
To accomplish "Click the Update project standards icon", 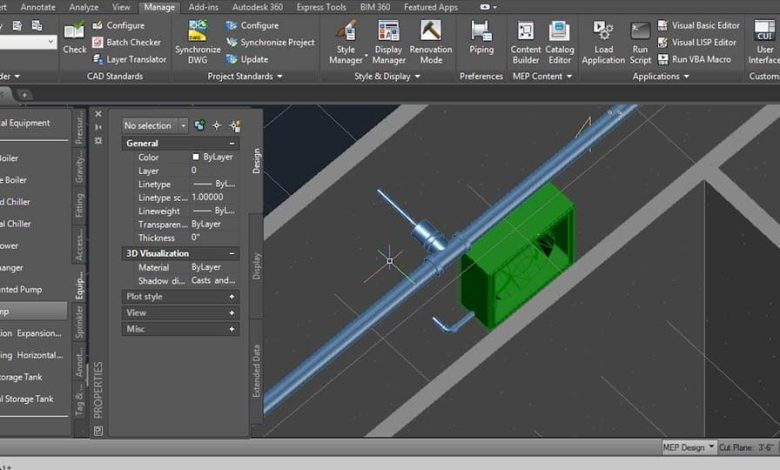I will [x=231, y=59].
